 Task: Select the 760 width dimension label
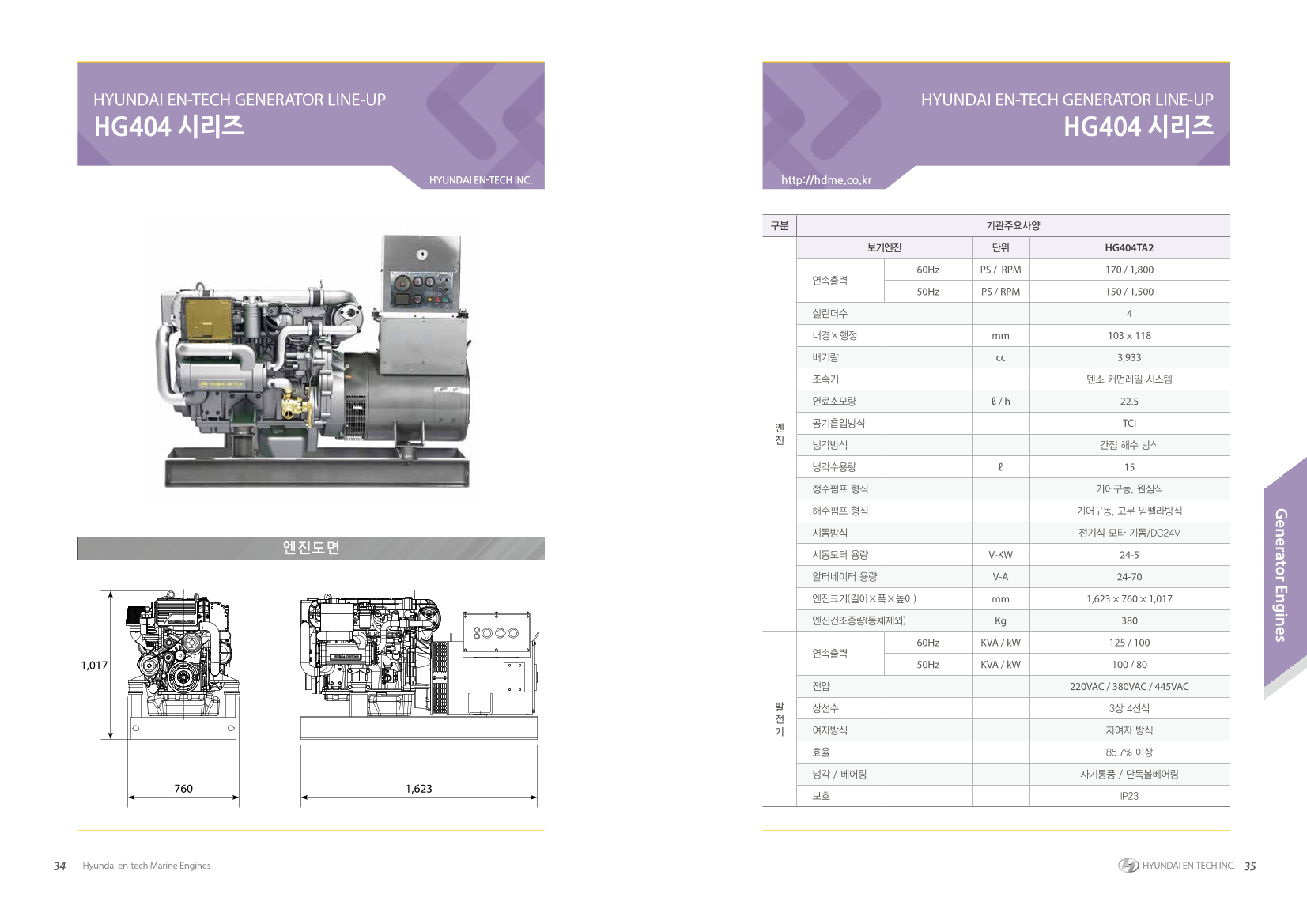(x=183, y=788)
